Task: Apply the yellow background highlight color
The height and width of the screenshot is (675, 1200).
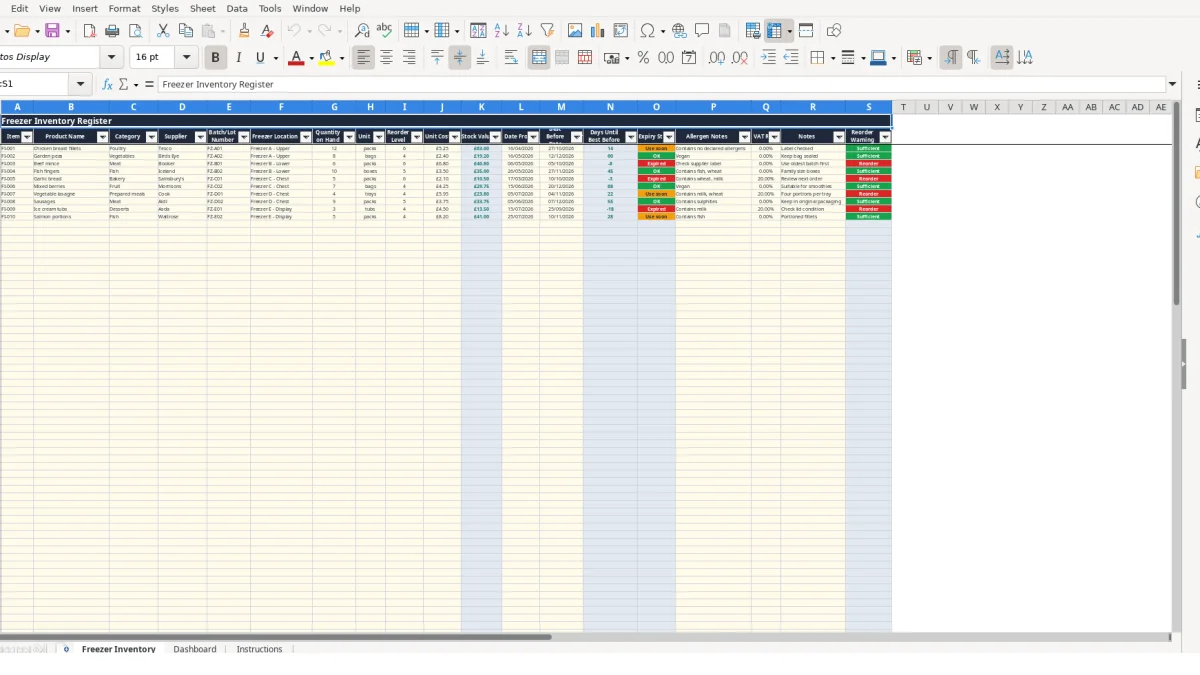Action: click(326, 58)
